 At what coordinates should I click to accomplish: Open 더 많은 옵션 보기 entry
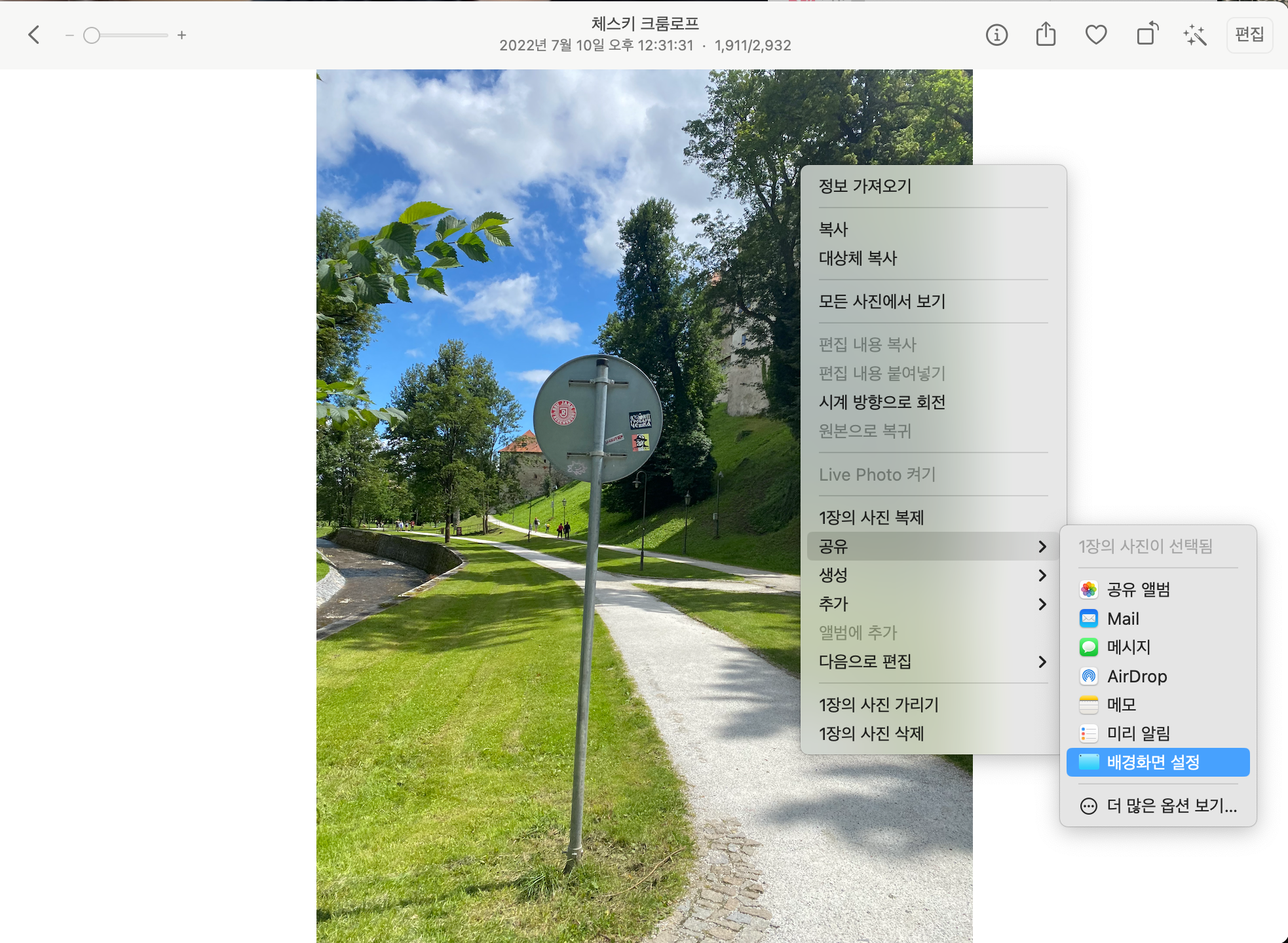pyautogui.click(x=1171, y=805)
